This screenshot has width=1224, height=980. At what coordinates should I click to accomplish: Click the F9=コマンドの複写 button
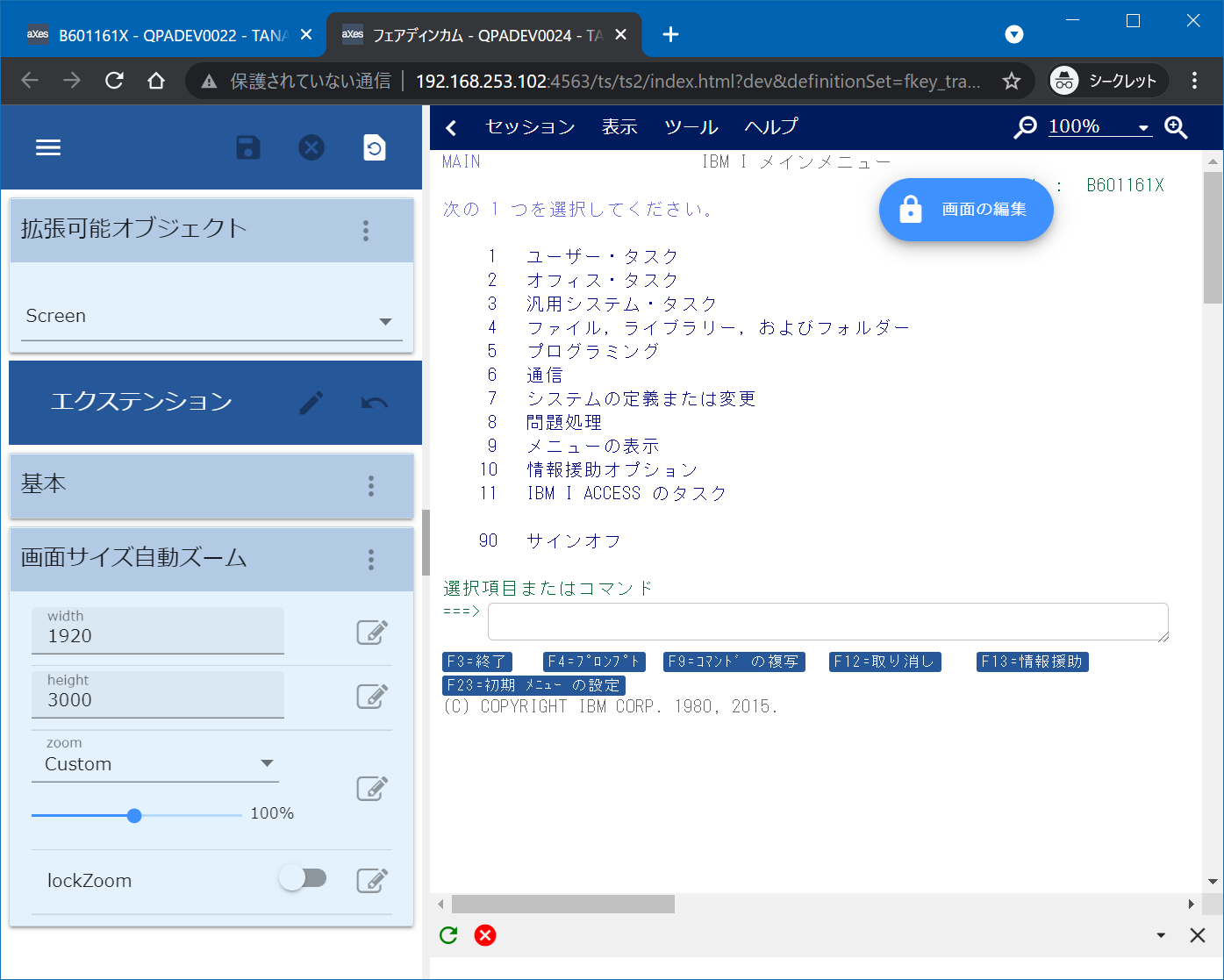(734, 662)
